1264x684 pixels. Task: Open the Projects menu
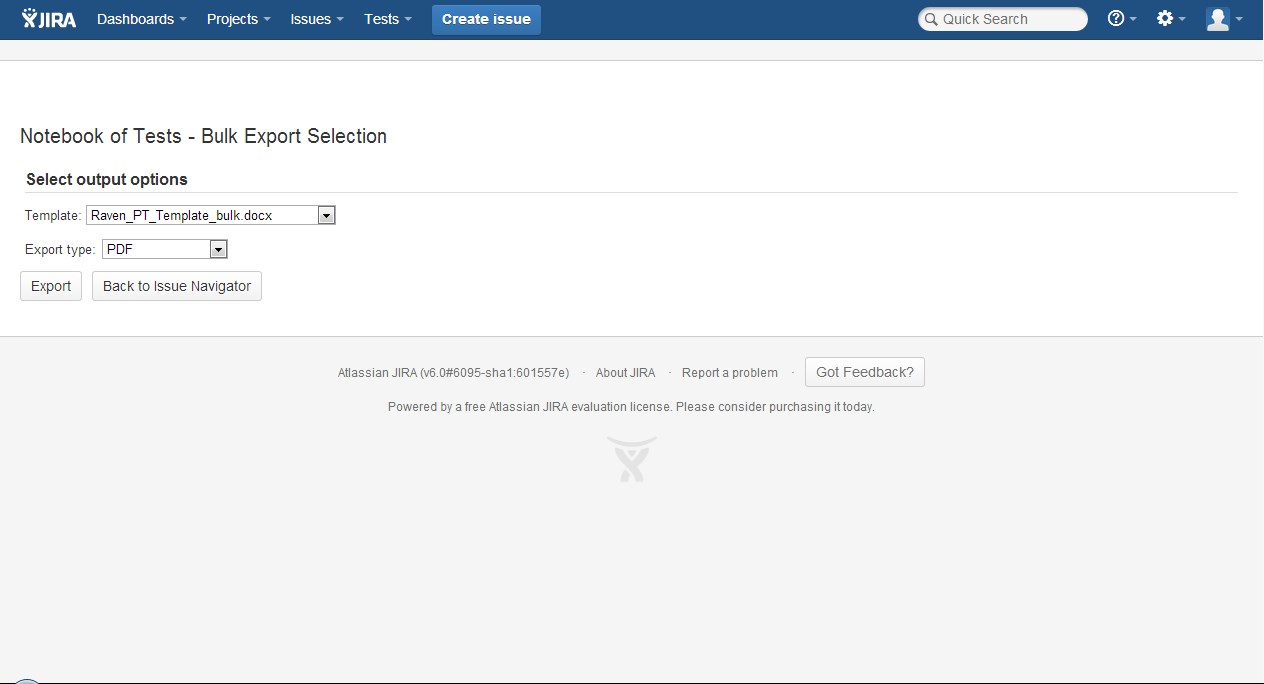(x=239, y=19)
